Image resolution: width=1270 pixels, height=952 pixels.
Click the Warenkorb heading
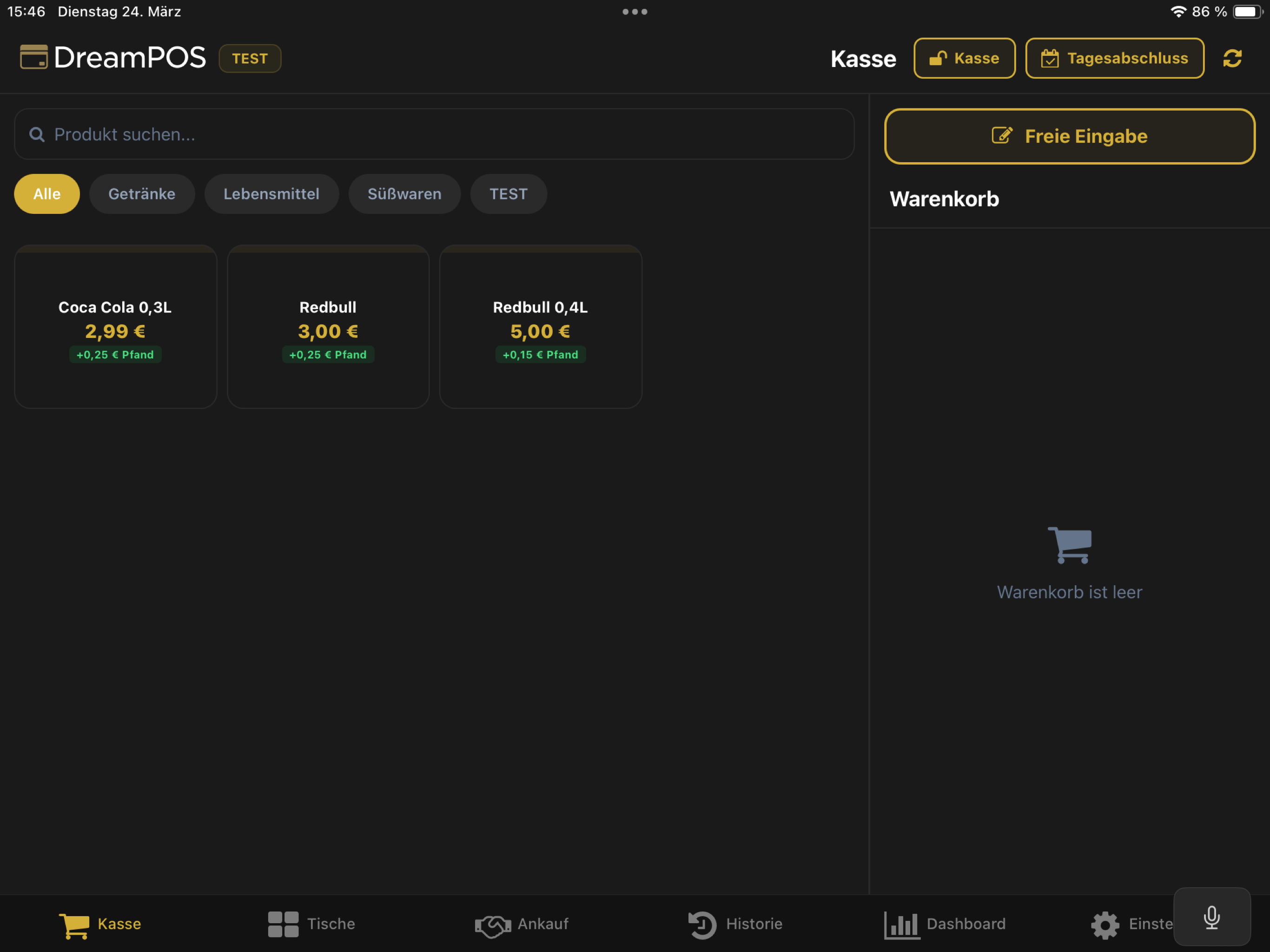(x=944, y=198)
